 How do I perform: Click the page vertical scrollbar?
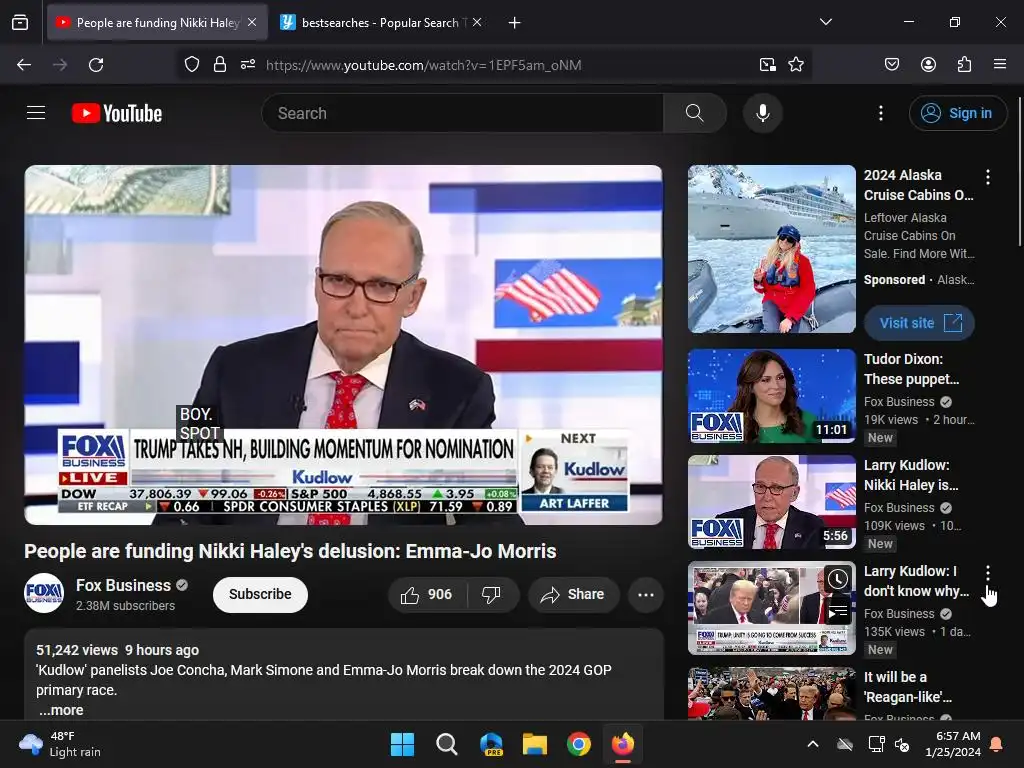point(1020,171)
